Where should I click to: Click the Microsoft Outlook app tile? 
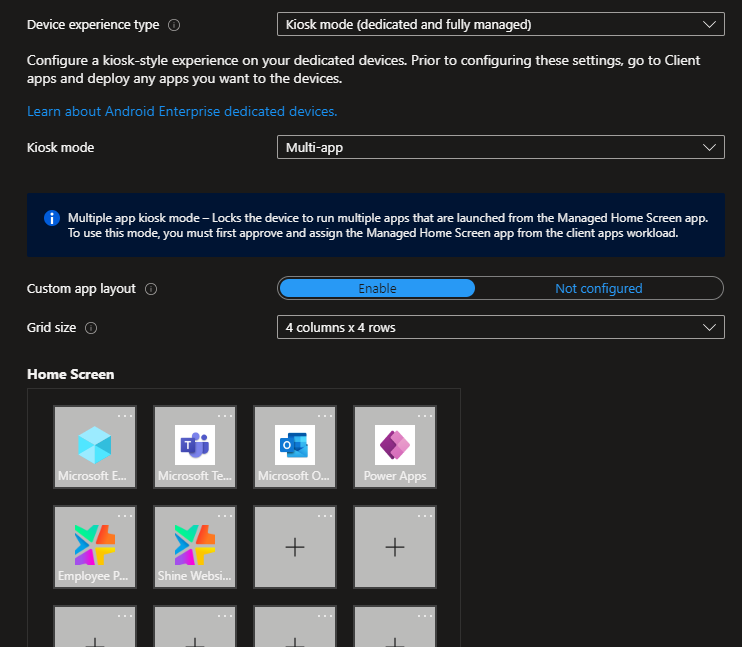pyautogui.click(x=295, y=446)
